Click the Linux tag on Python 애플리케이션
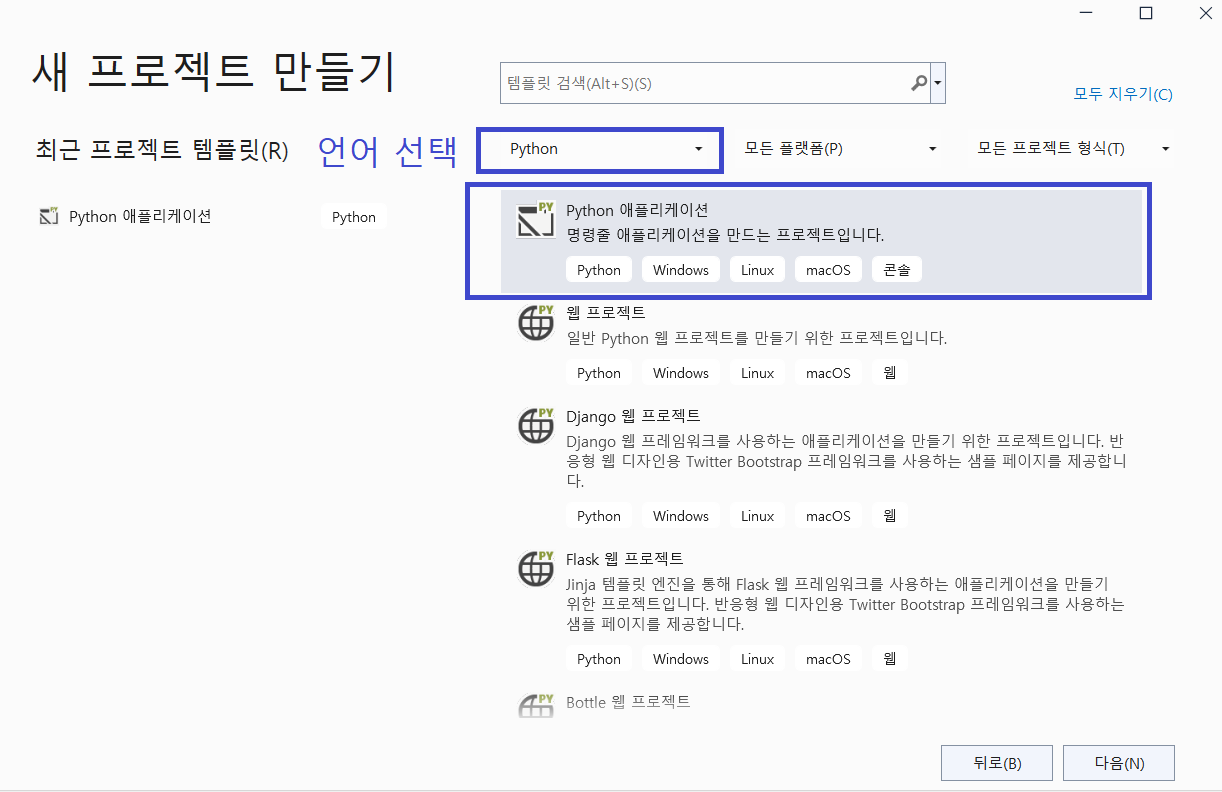Viewport: 1222px width, 792px height. click(x=758, y=270)
